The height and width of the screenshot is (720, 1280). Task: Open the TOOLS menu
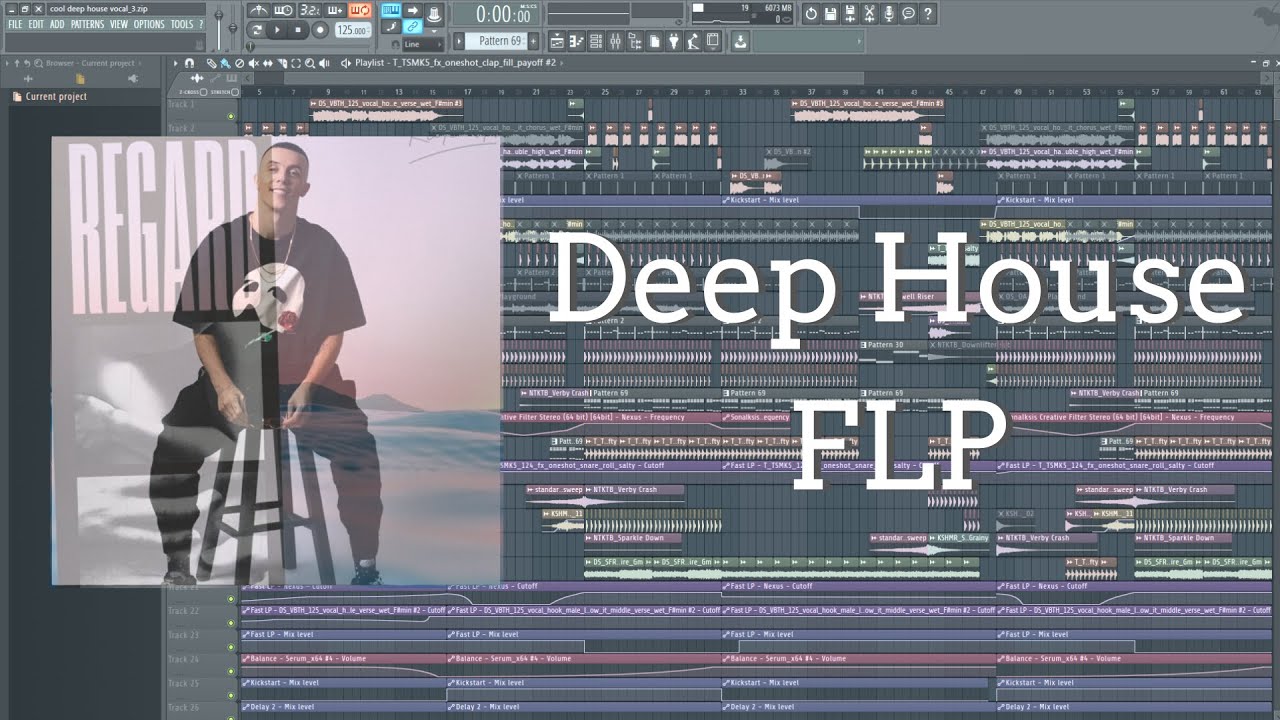182,24
